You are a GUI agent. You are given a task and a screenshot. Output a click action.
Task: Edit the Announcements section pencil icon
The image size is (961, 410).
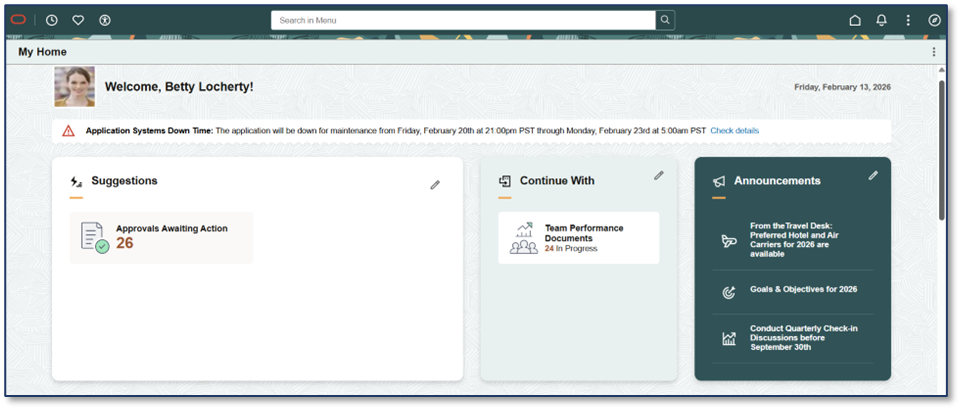point(873,175)
